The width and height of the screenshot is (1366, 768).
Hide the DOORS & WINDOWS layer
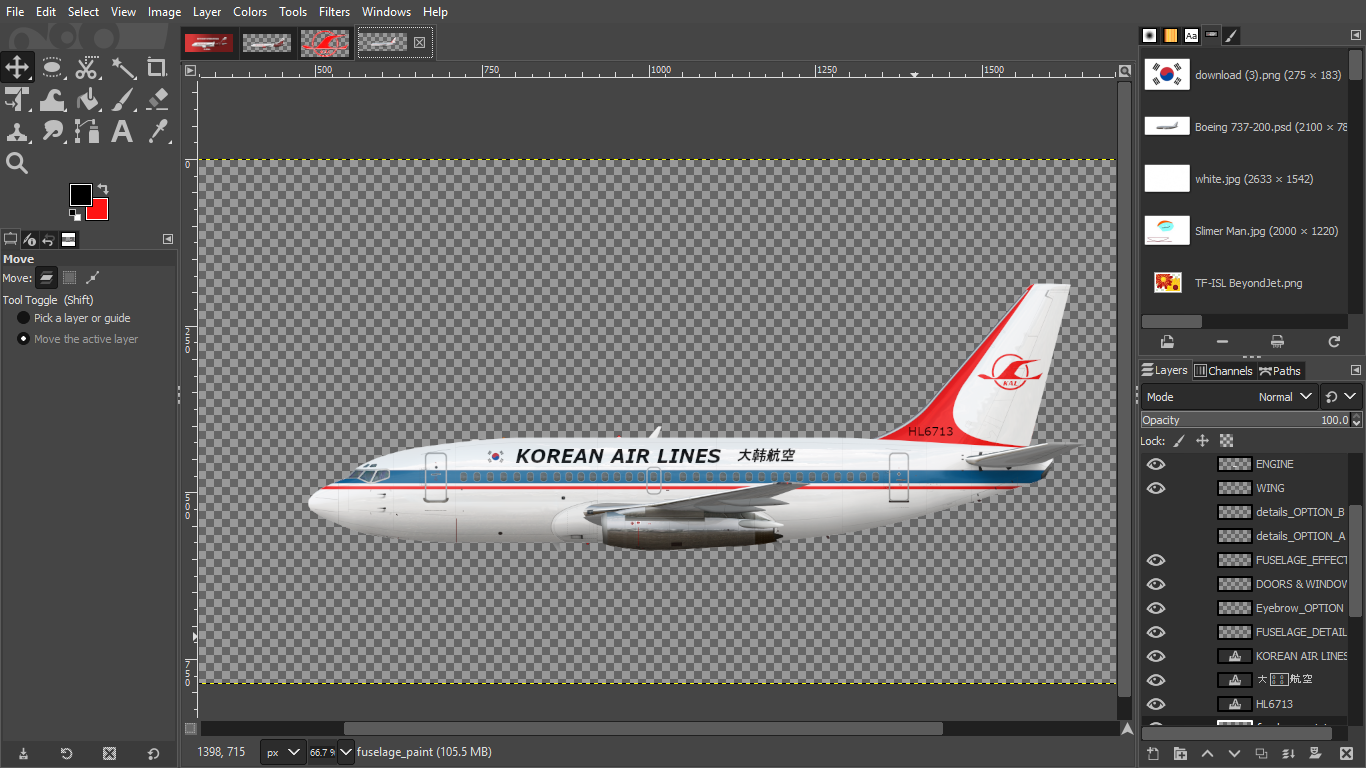(1156, 584)
